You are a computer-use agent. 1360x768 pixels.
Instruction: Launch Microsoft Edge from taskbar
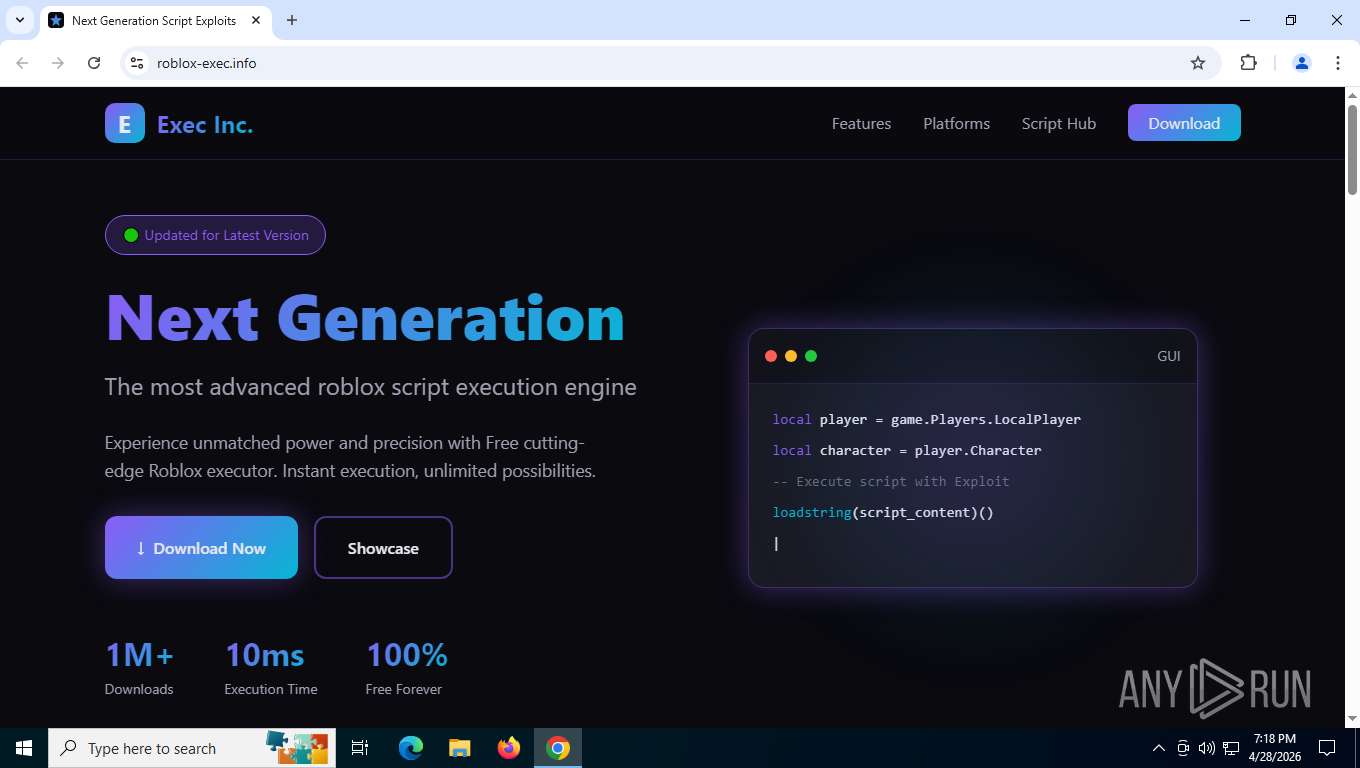pyautogui.click(x=411, y=748)
